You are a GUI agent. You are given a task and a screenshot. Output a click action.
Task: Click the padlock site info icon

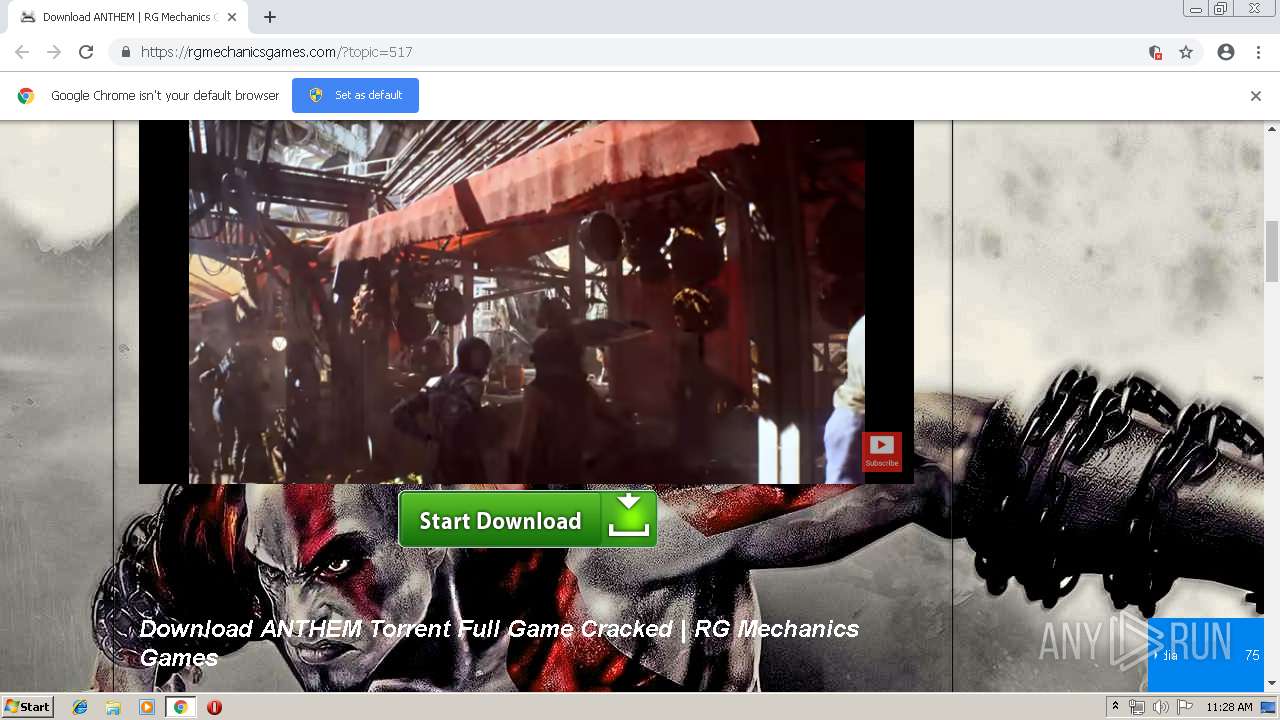(x=125, y=52)
